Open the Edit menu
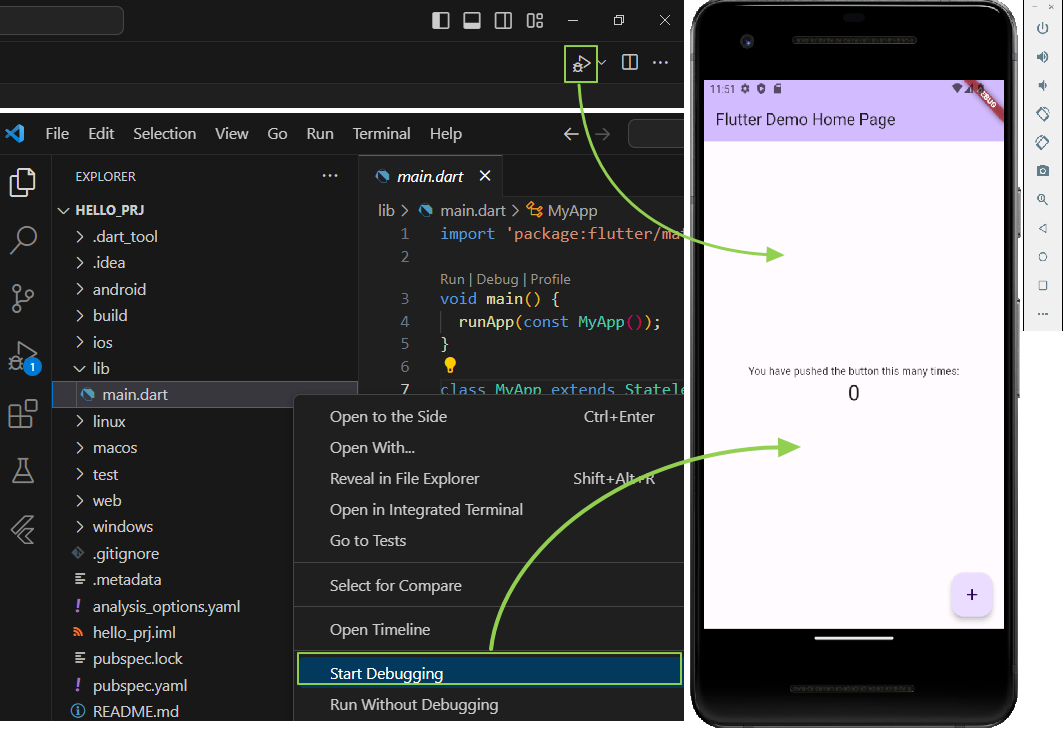This screenshot has height=729, width=1064. click(101, 134)
